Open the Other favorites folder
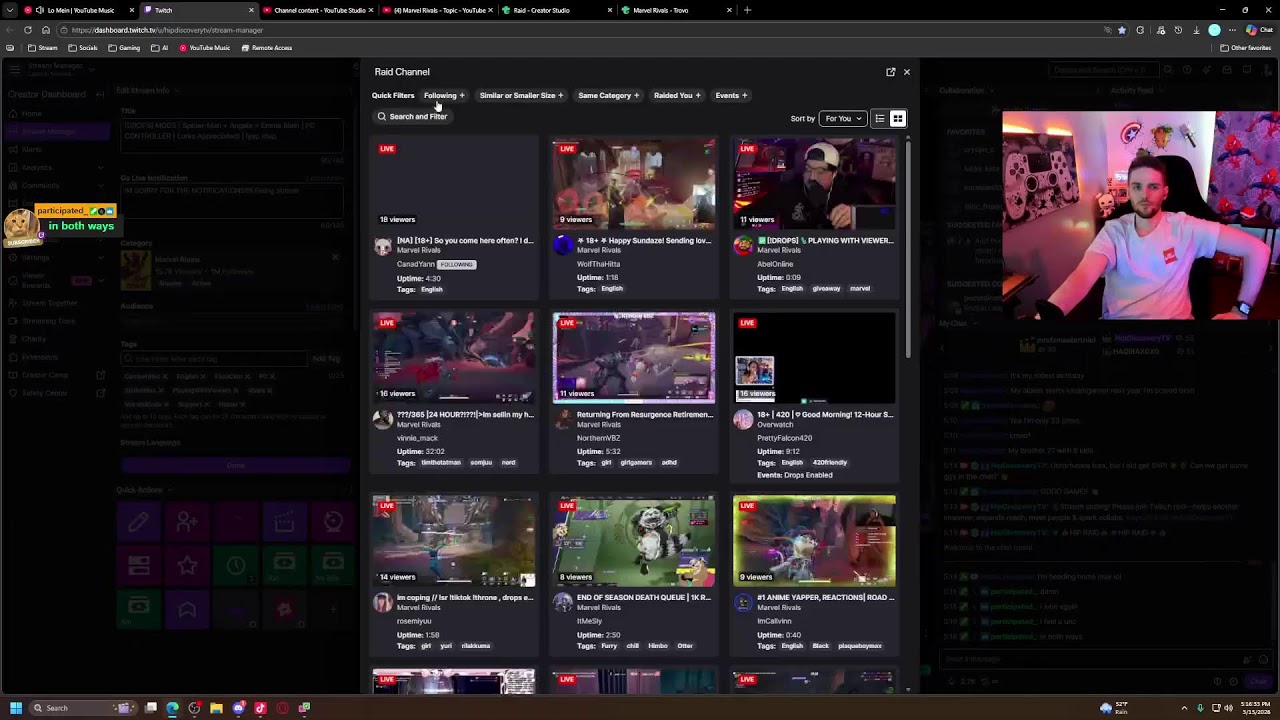This screenshot has height=720, width=1280. click(1245, 48)
